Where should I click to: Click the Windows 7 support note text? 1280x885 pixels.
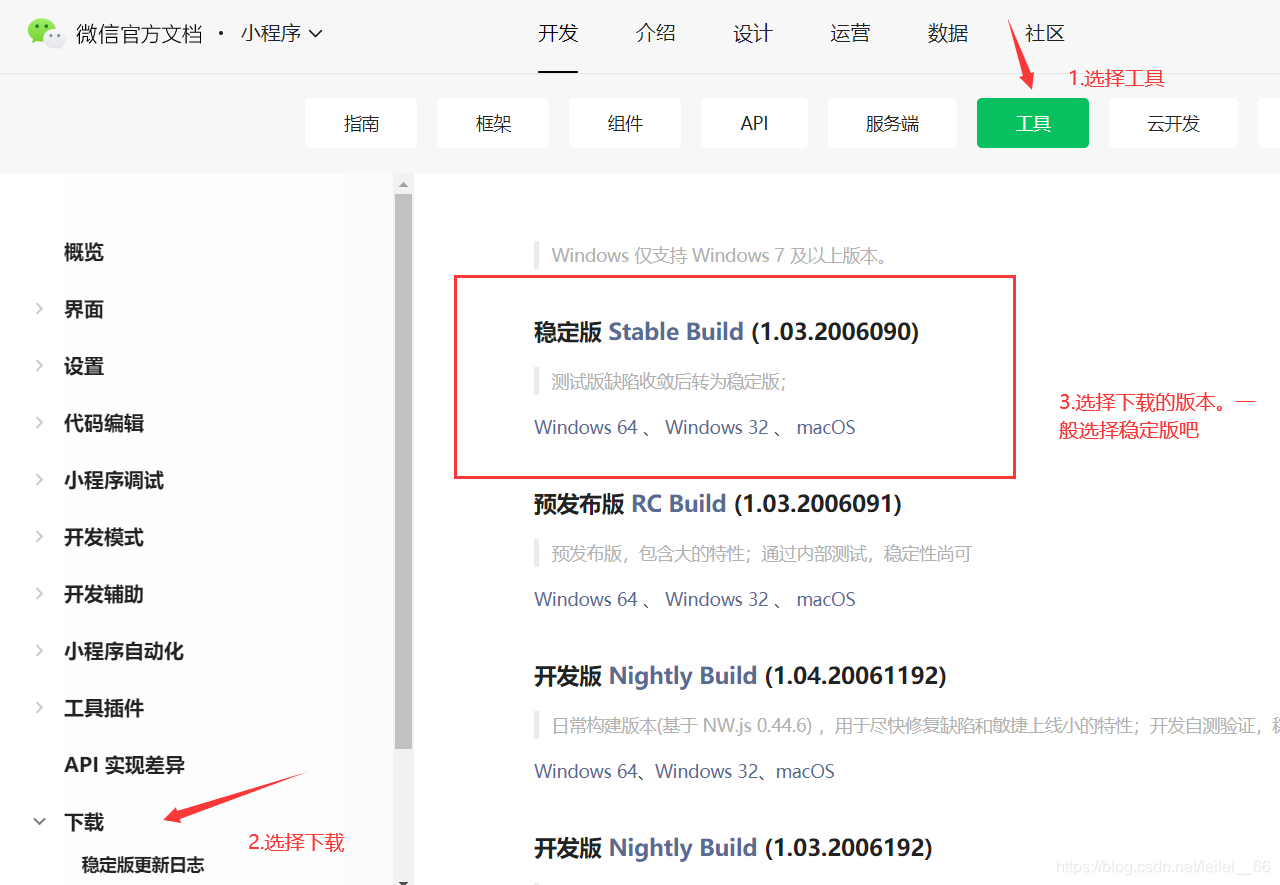(720, 255)
